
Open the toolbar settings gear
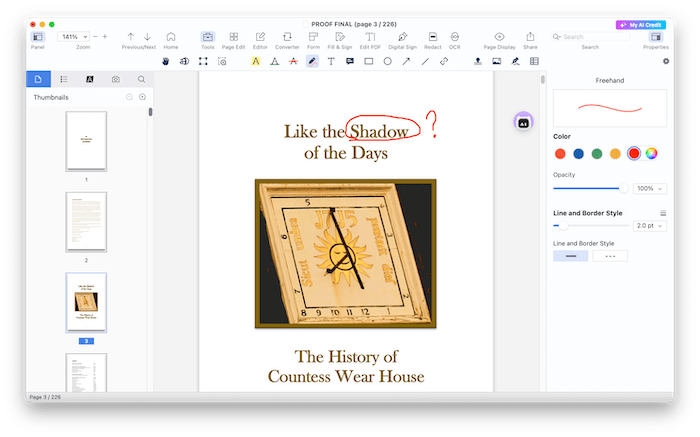tap(666, 61)
